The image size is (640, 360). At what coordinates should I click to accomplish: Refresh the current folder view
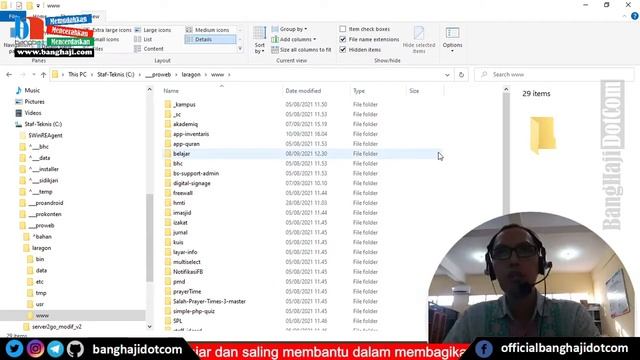click(461, 75)
